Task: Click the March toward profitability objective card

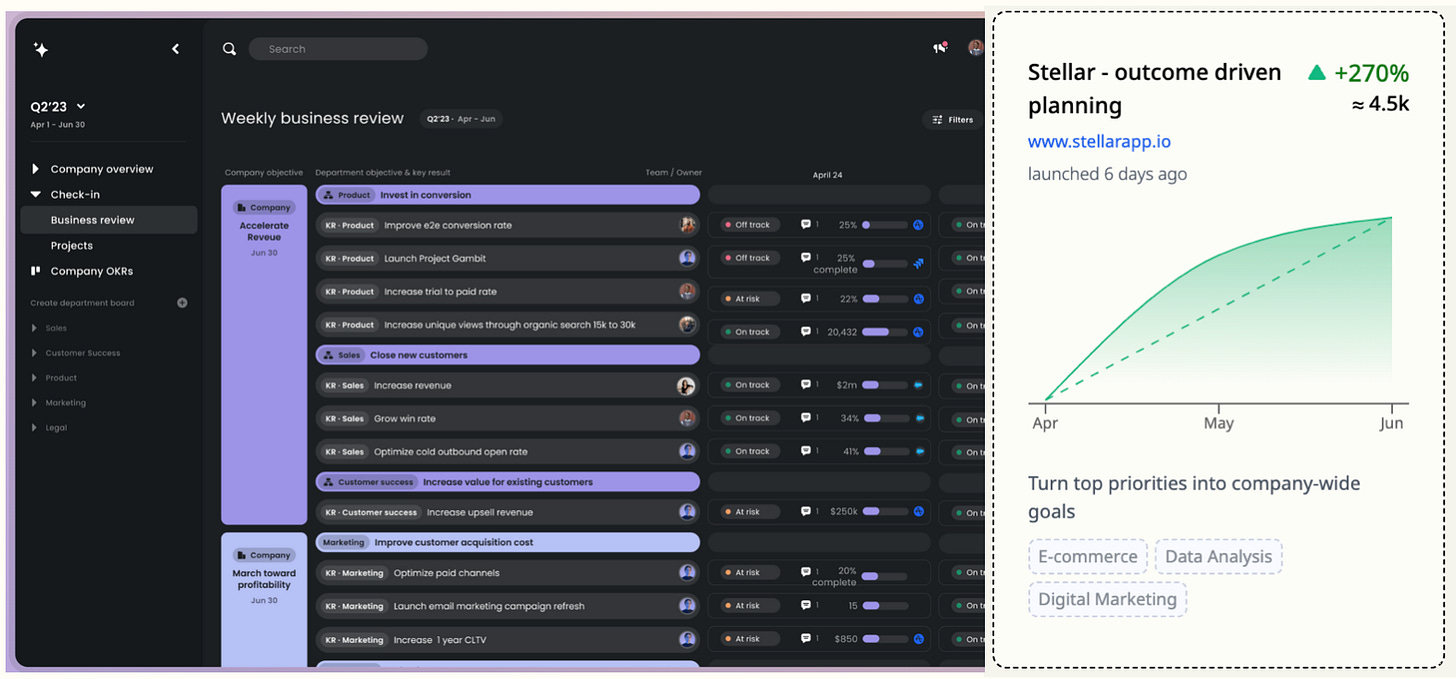Action: coord(264,599)
